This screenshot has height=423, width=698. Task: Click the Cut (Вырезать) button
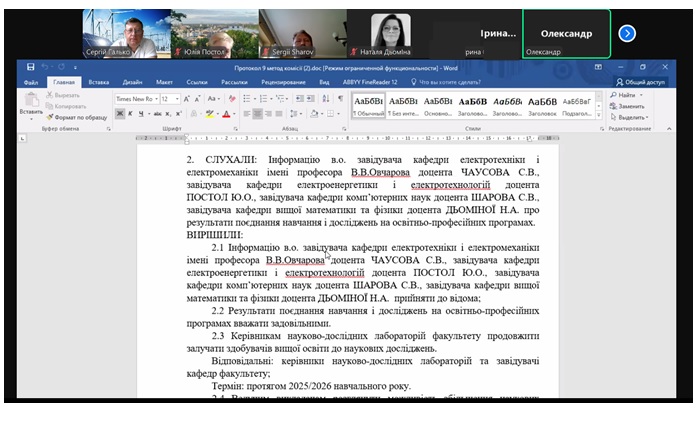click(x=63, y=95)
